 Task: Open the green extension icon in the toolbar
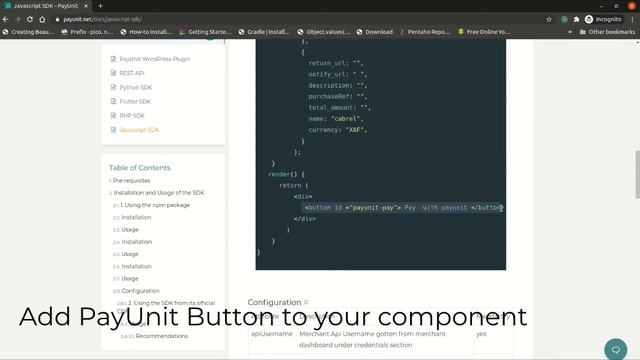[x=564, y=19]
